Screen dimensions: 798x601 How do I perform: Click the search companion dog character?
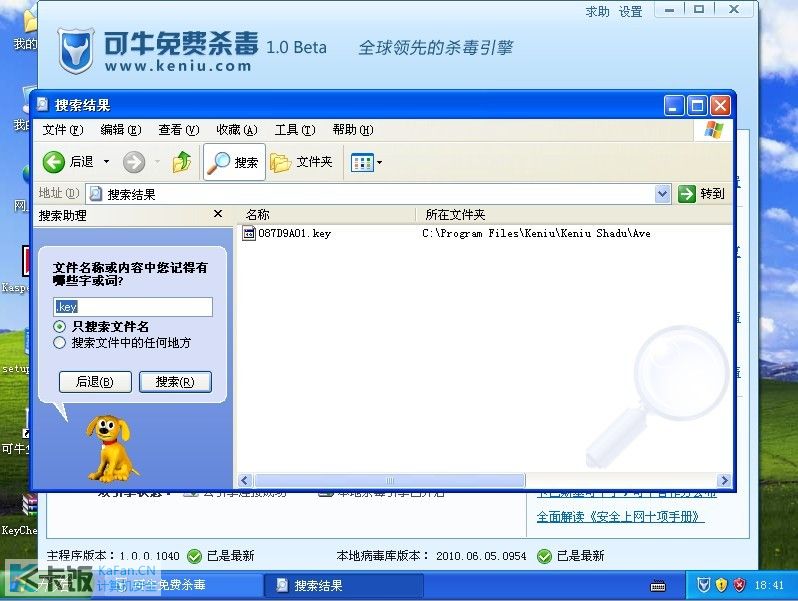(x=111, y=449)
